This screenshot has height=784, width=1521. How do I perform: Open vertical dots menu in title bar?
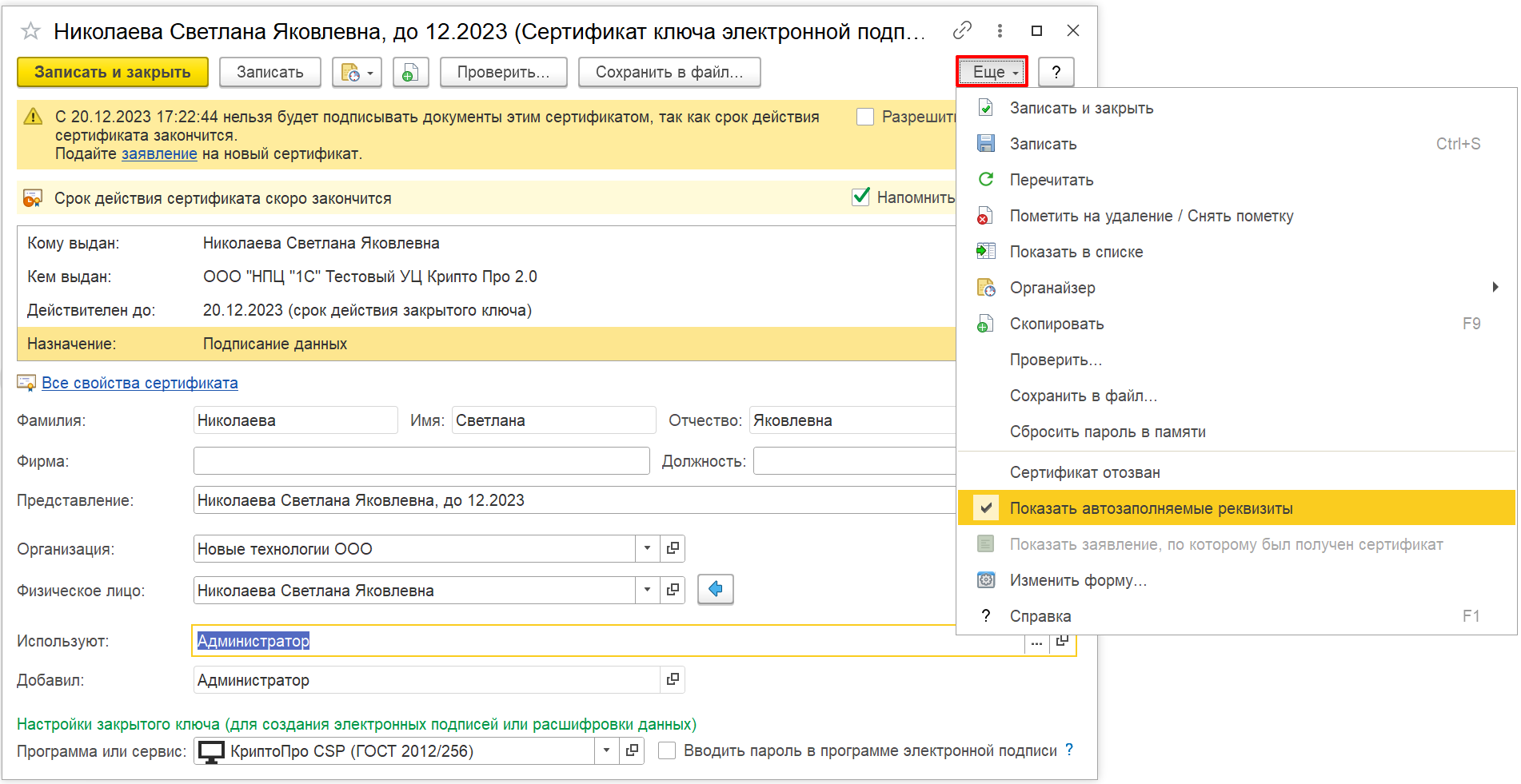(1000, 30)
